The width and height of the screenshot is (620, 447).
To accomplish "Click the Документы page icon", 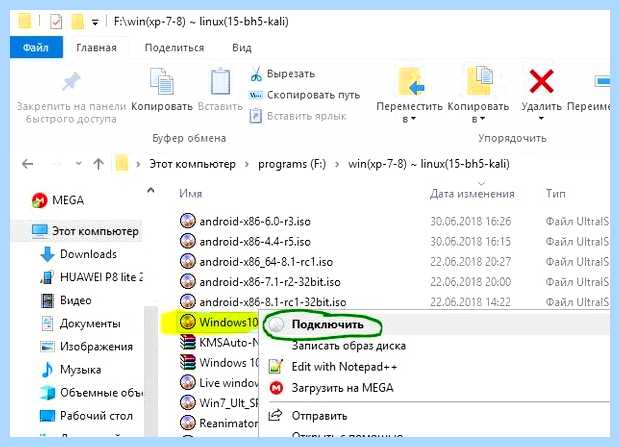I will pyautogui.click(x=47, y=324).
